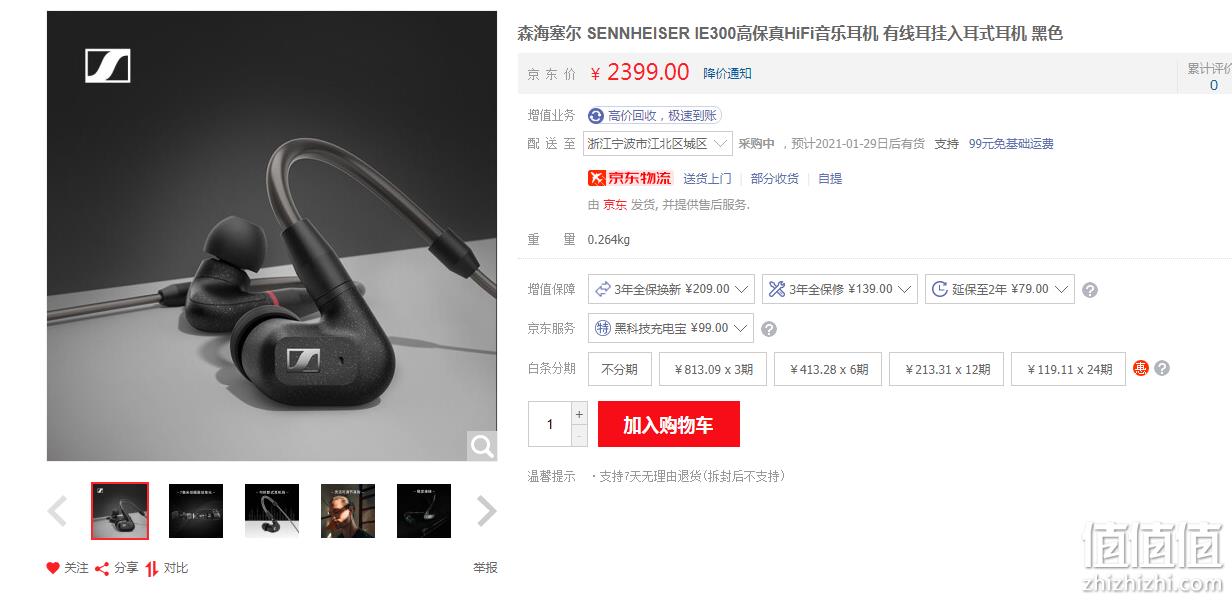
Task: Increase quantity with the plus stepper
Action: pyautogui.click(x=579, y=413)
